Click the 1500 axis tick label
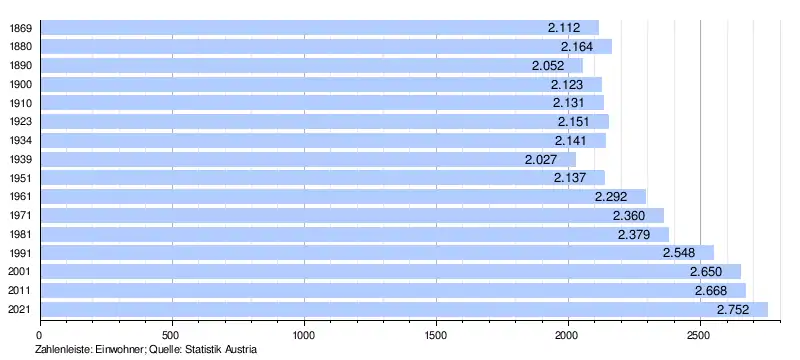 (436, 336)
